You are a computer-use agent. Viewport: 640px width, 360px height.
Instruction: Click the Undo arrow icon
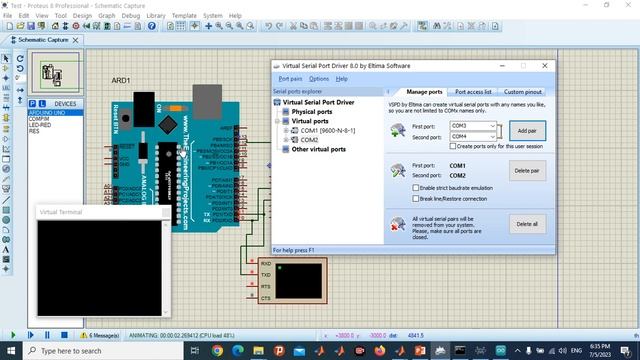point(268,26)
